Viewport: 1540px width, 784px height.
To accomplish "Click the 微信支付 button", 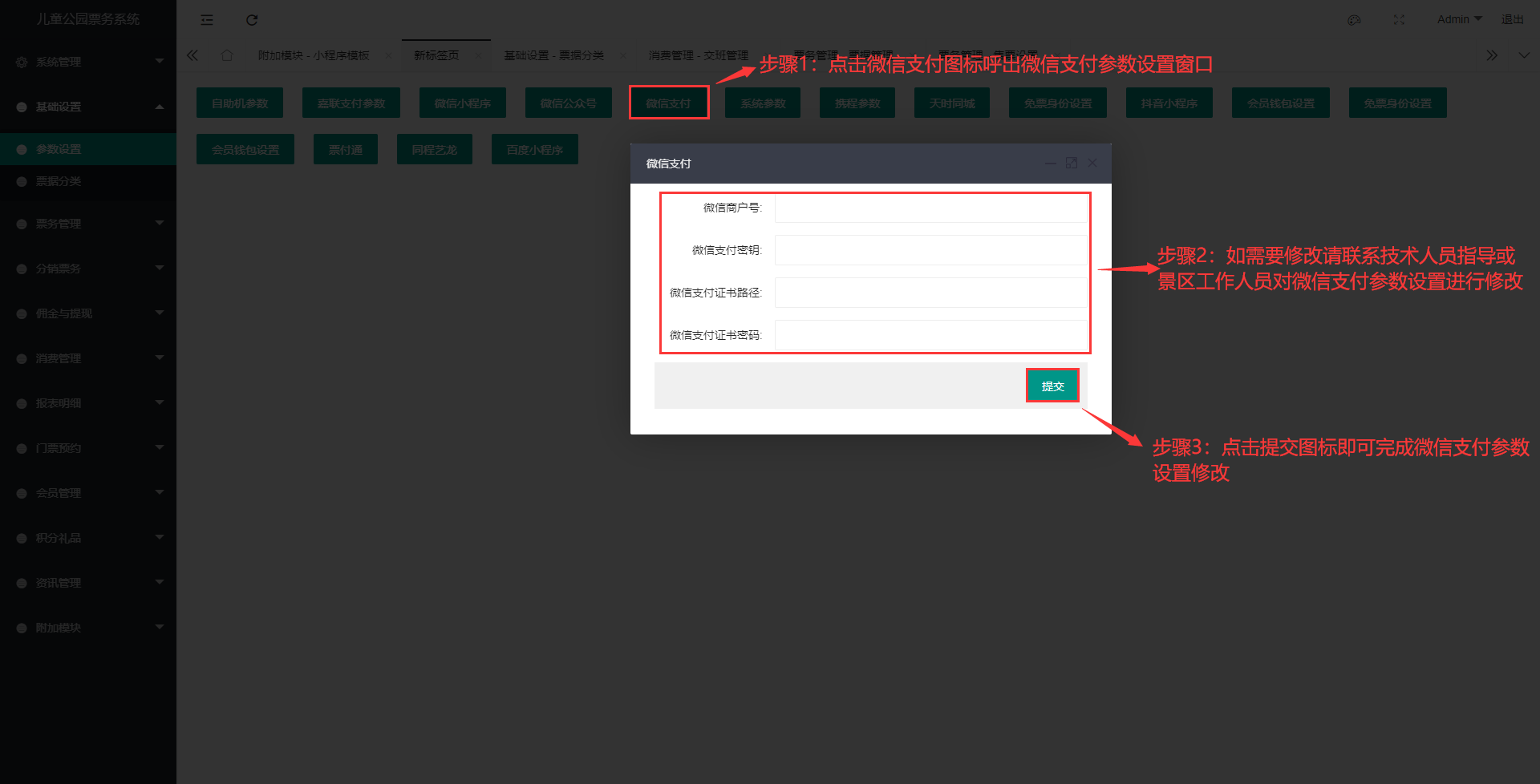I will [x=668, y=103].
